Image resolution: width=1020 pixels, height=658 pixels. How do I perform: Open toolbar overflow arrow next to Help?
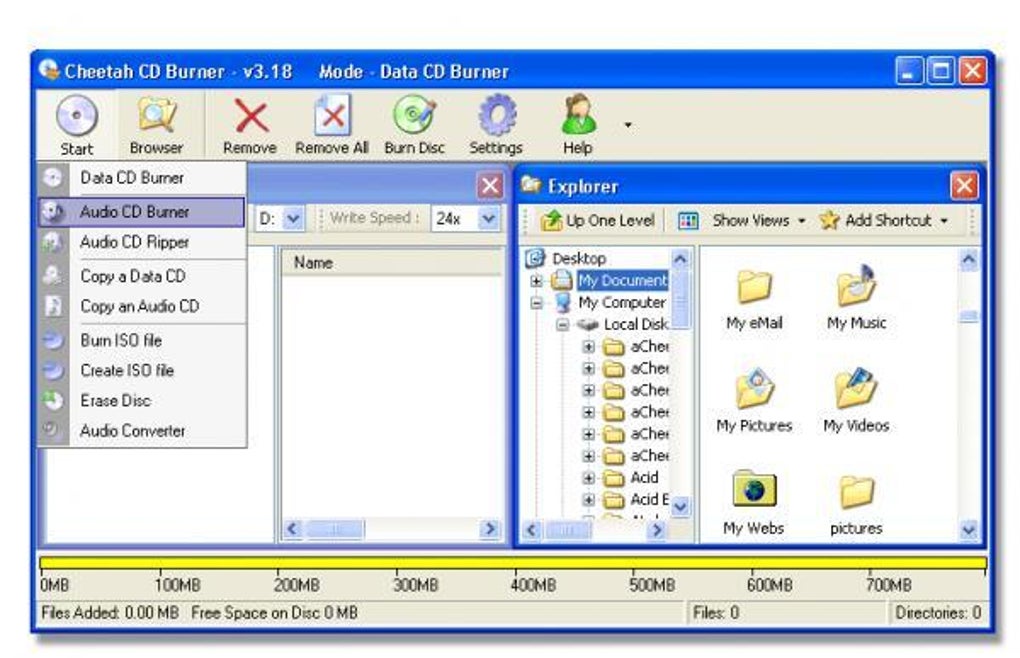pyautogui.click(x=628, y=125)
